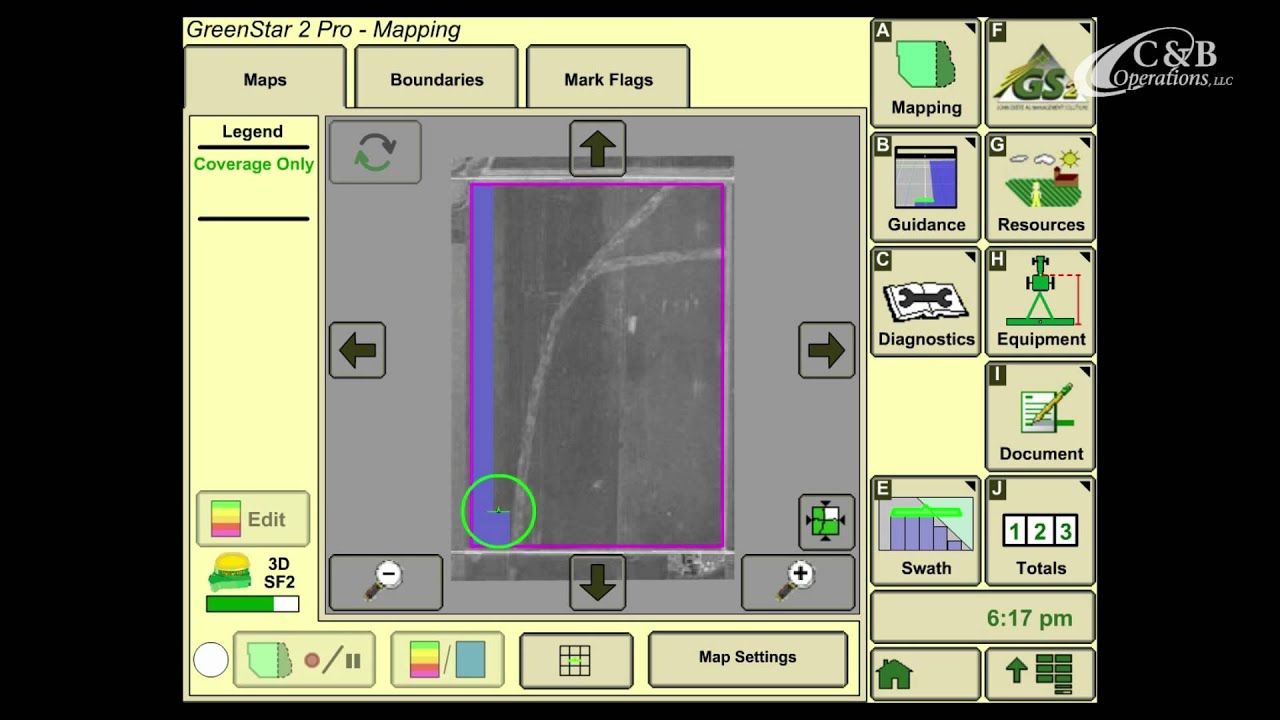Click the Edit legend button

[253, 519]
